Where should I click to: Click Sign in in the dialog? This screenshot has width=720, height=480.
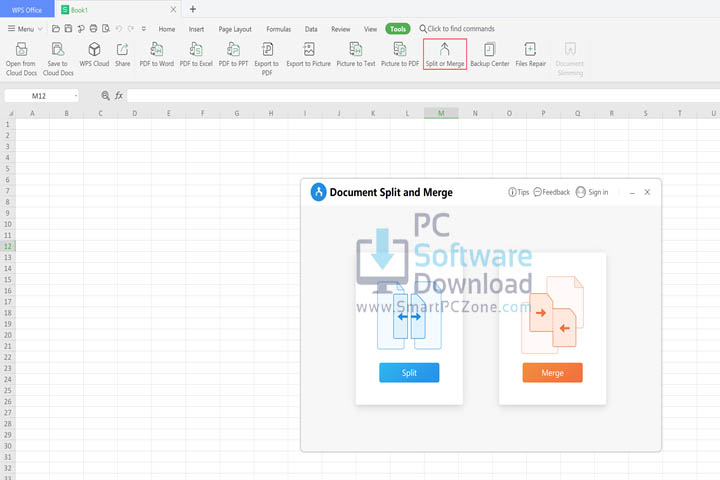tap(592, 192)
